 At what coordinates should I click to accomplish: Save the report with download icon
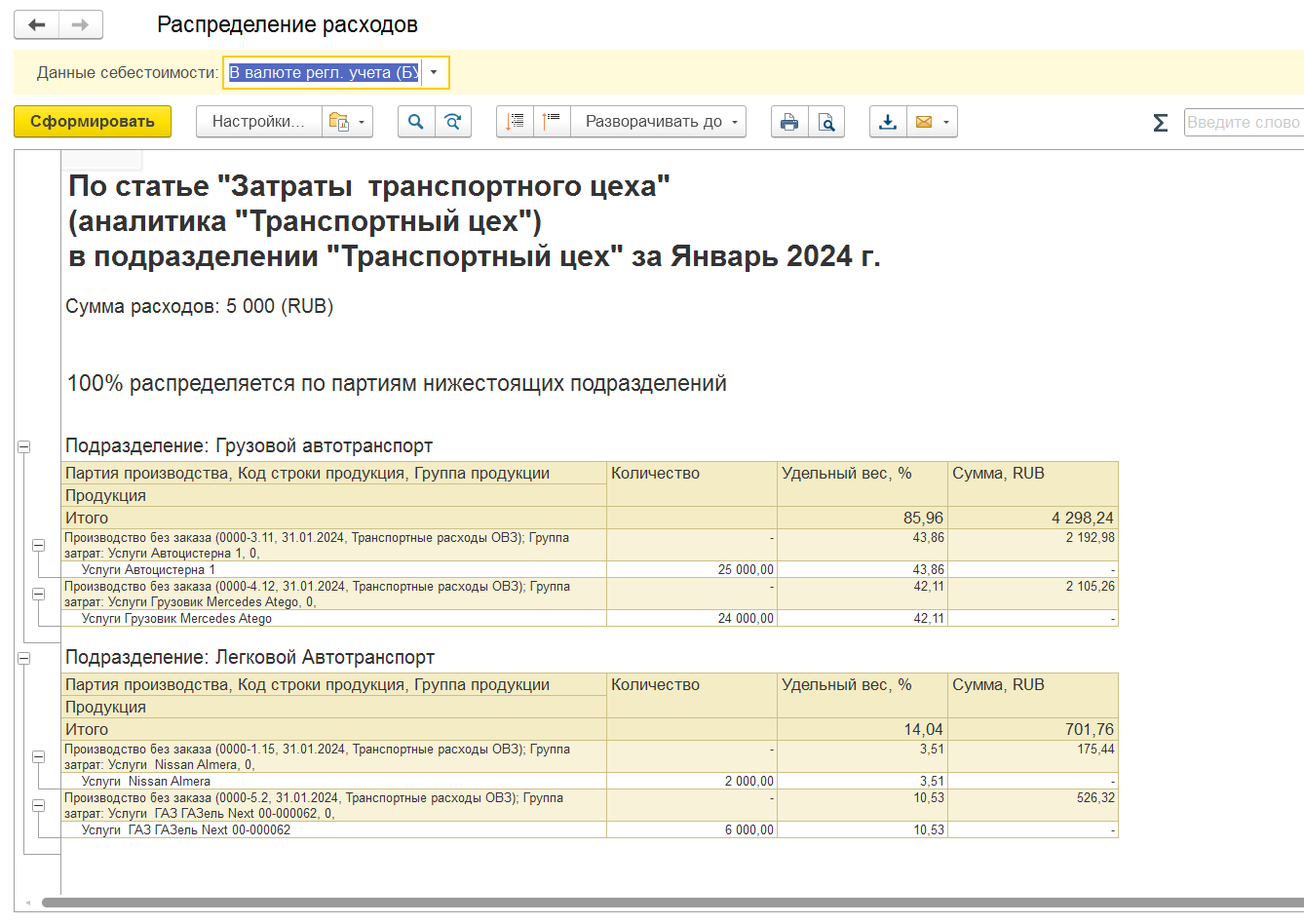(x=888, y=122)
